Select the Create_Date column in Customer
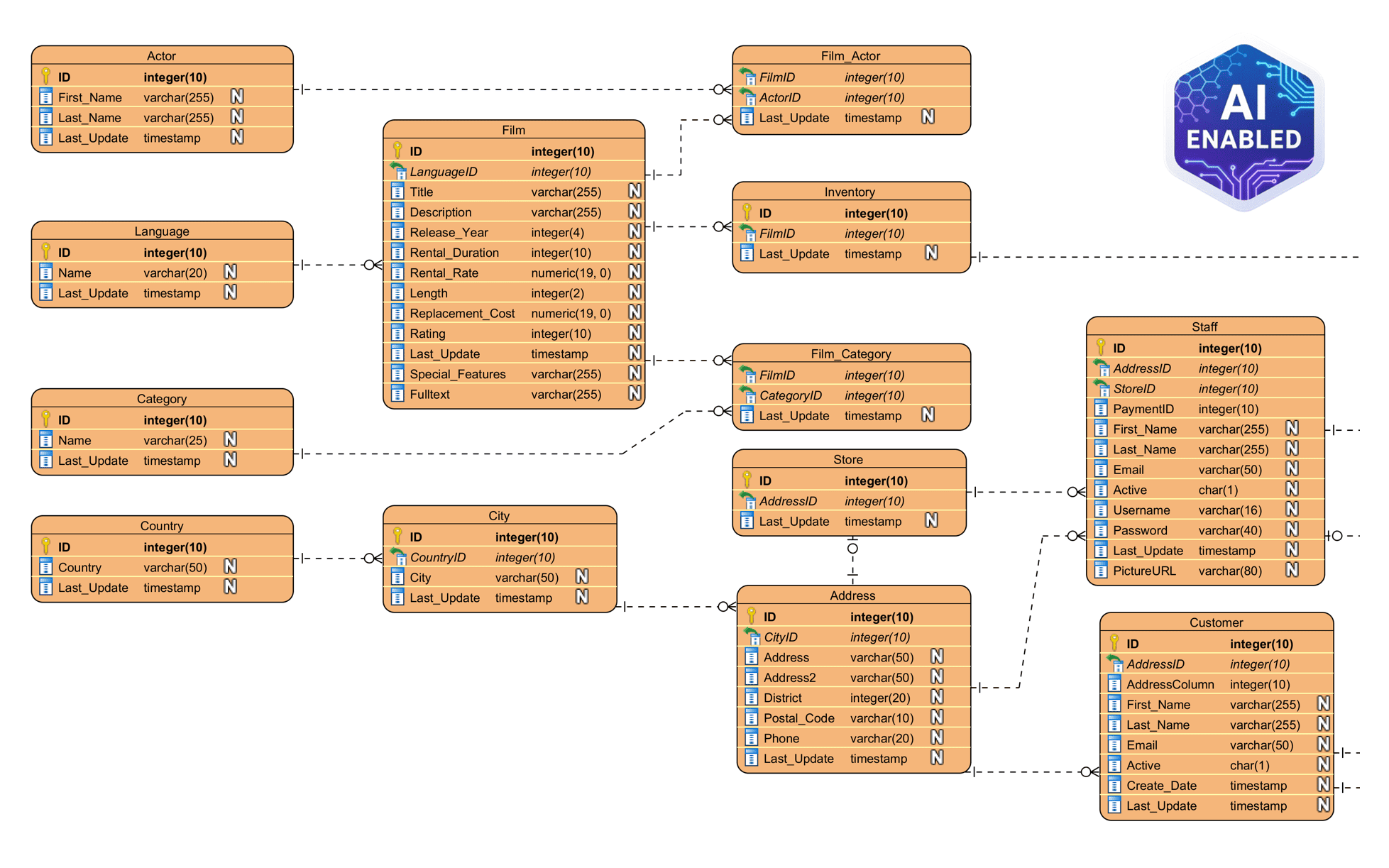Screen dimensions: 1389x868 point(1161,786)
